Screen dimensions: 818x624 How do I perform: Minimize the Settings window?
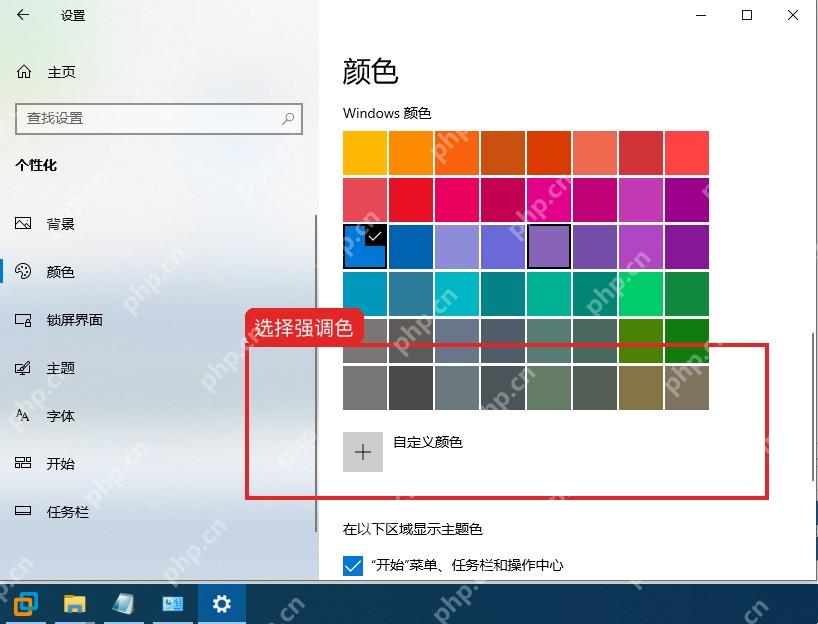[701, 15]
